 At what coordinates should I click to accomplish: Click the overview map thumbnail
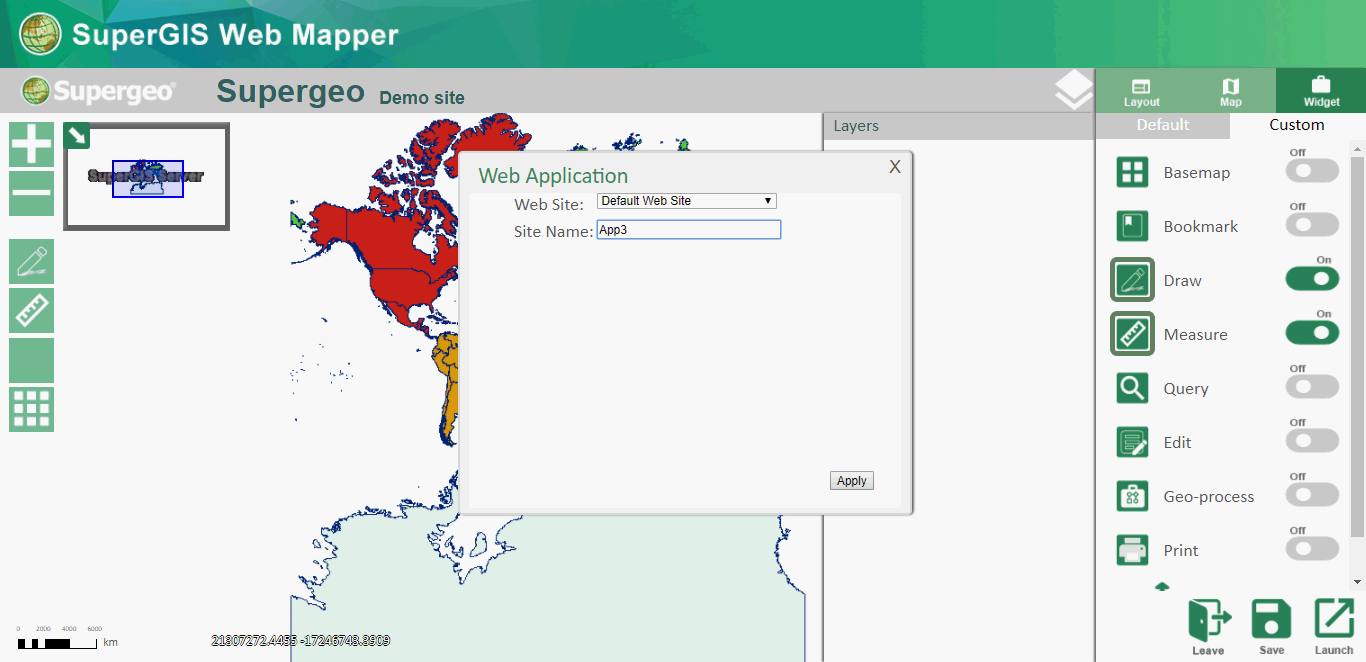pos(147,177)
